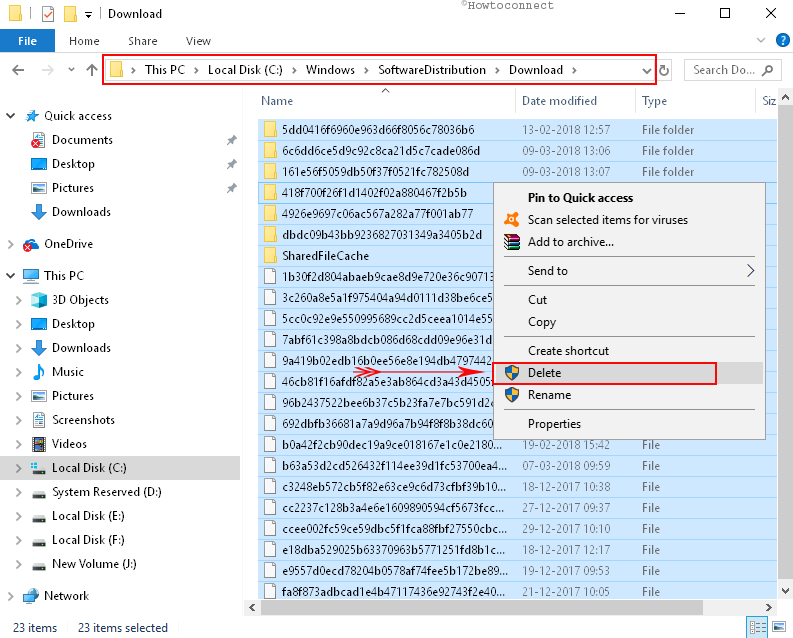
Task: Expand Local Disk (C:) tree node
Action: pos(19,468)
